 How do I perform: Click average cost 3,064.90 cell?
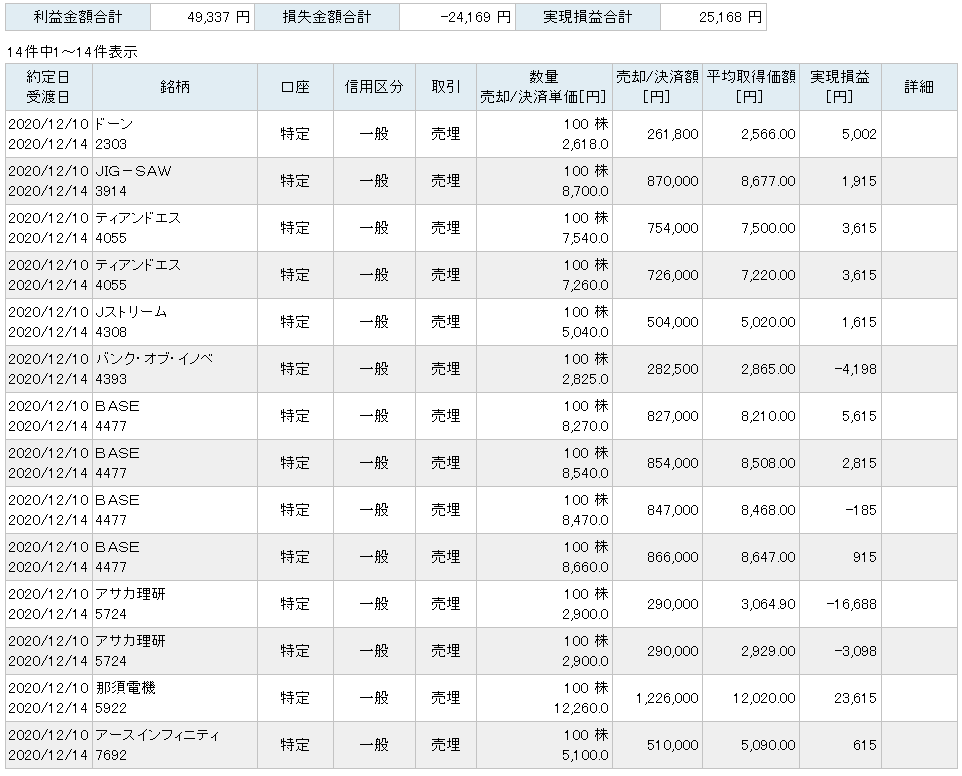coord(751,604)
